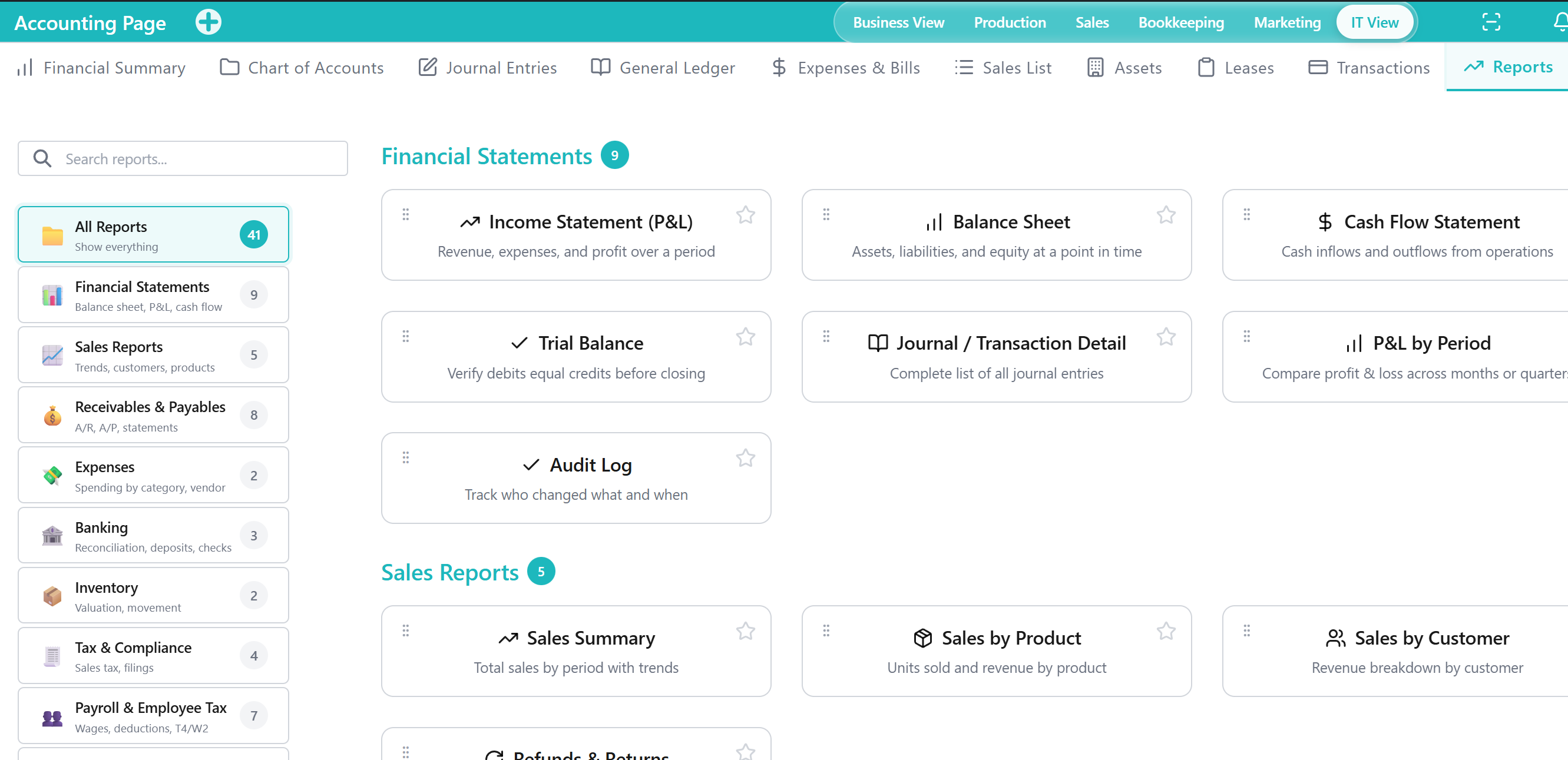Screen dimensions: 1568x760
Task: Focus the Search reports field
Action: [183, 158]
